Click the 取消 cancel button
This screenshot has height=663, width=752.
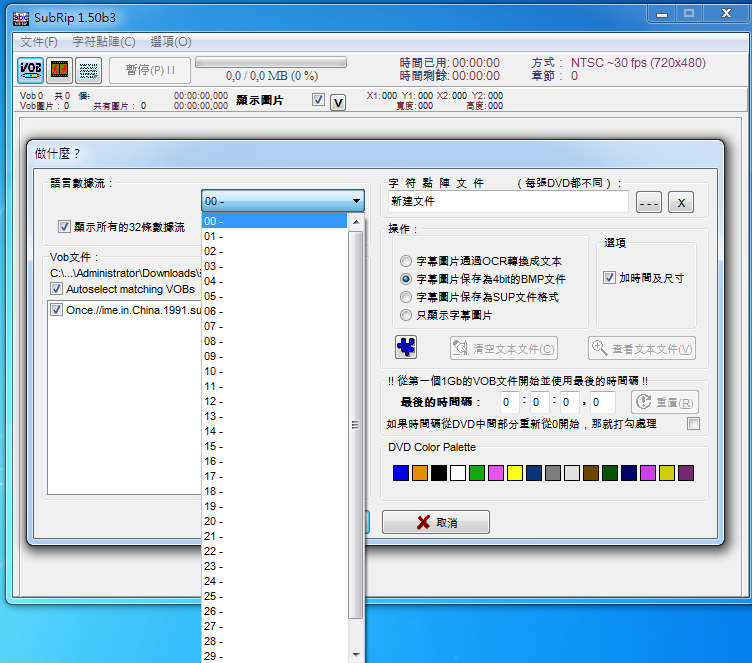pos(435,522)
